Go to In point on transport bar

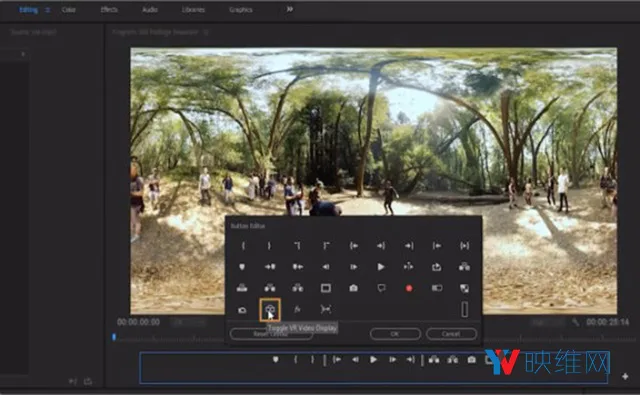pyautogui.click(x=337, y=359)
